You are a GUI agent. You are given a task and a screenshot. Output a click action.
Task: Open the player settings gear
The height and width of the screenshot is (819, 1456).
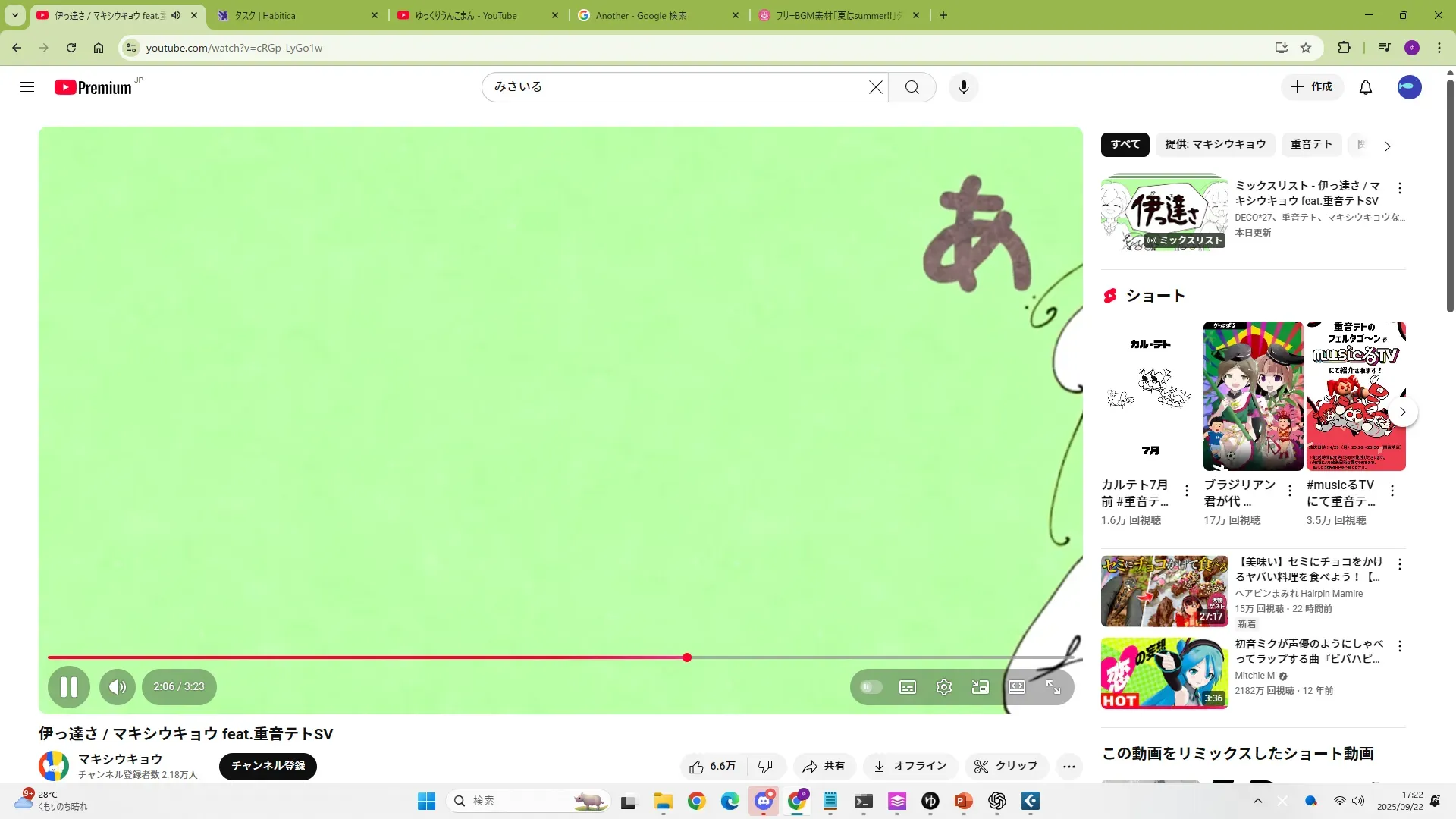943,687
